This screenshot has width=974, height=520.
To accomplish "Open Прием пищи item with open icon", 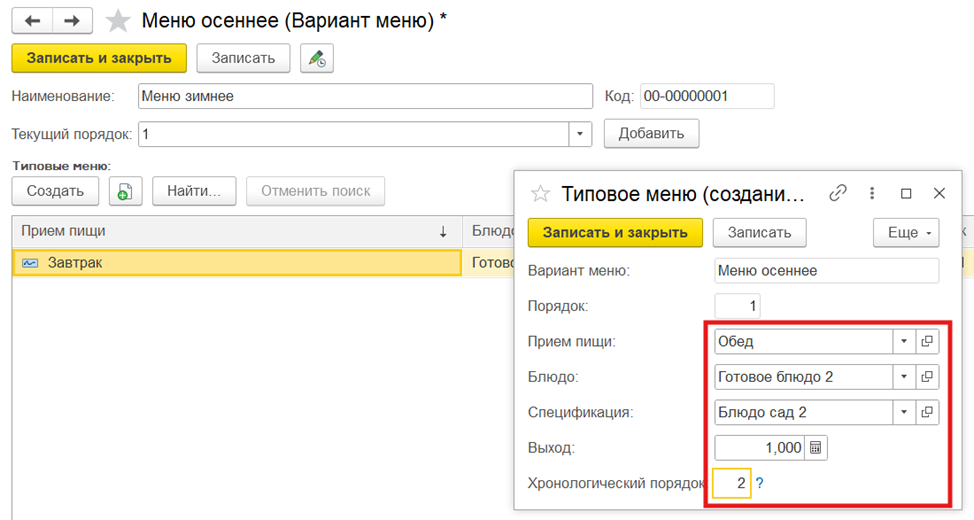I will [927, 341].
